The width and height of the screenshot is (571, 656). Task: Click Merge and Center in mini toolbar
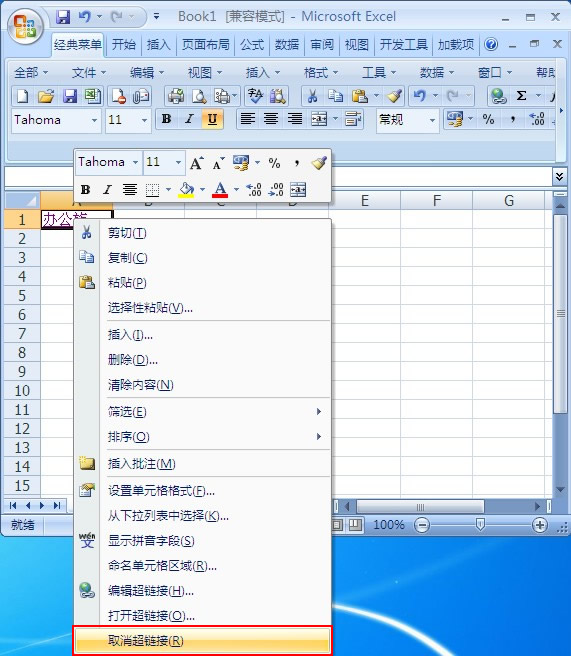(x=298, y=190)
